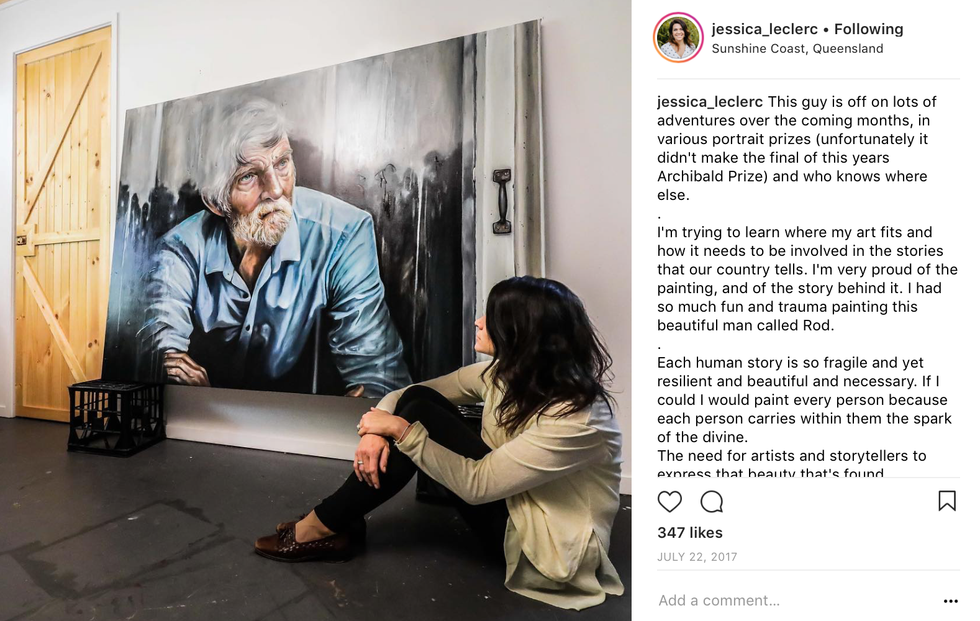Screen dimensions: 980x621
Task: Open the post permalink dated July 22, 2017
Action: pyautogui.click(x=697, y=557)
